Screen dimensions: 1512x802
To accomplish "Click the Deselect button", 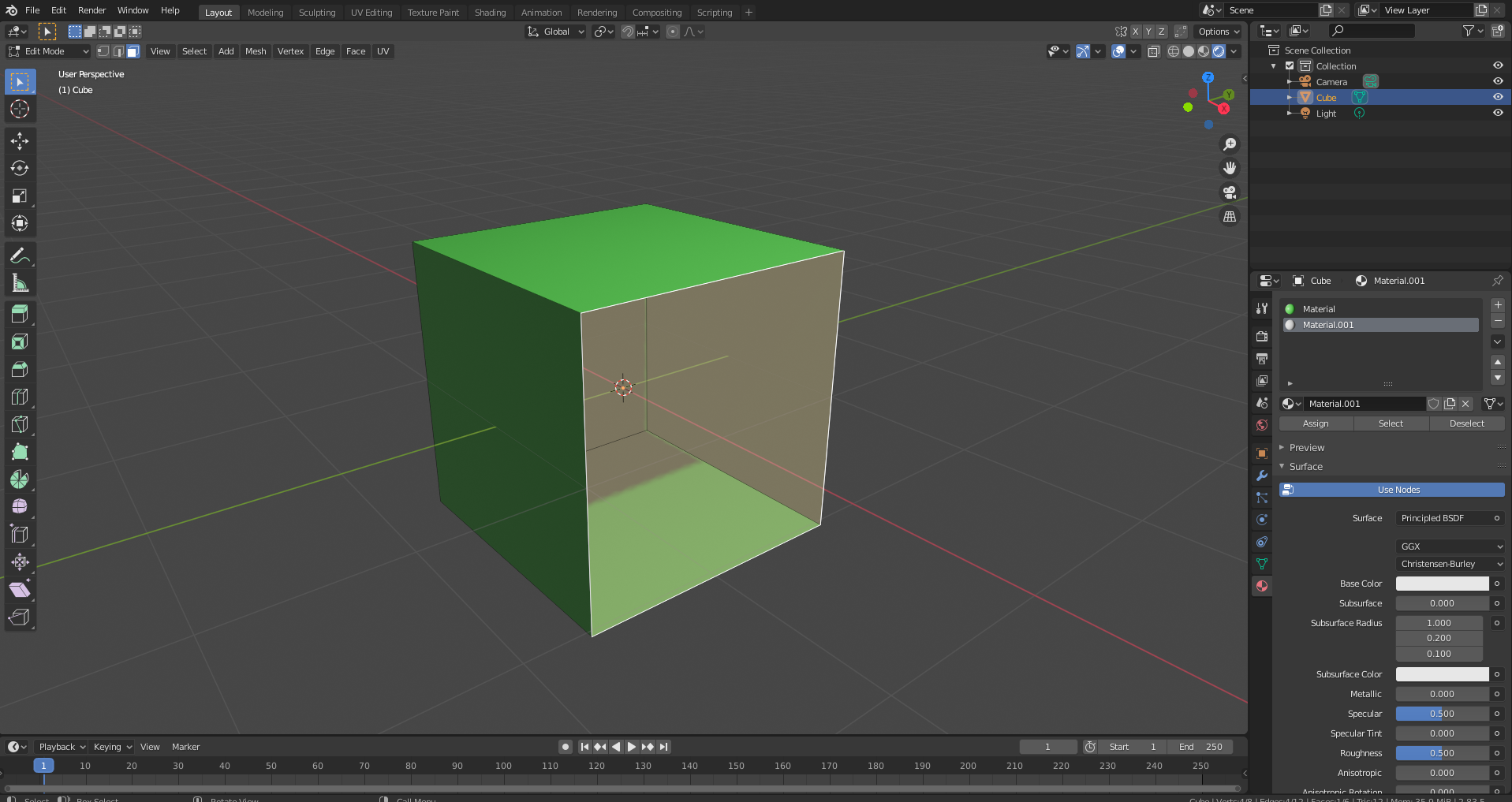I will (x=1467, y=423).
